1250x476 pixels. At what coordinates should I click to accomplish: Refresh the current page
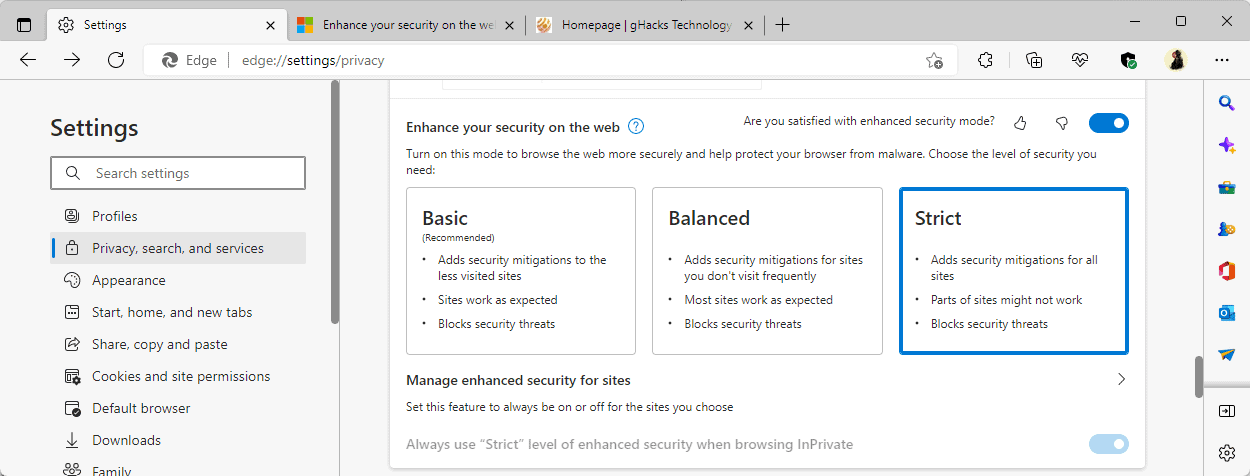point(116,60)
